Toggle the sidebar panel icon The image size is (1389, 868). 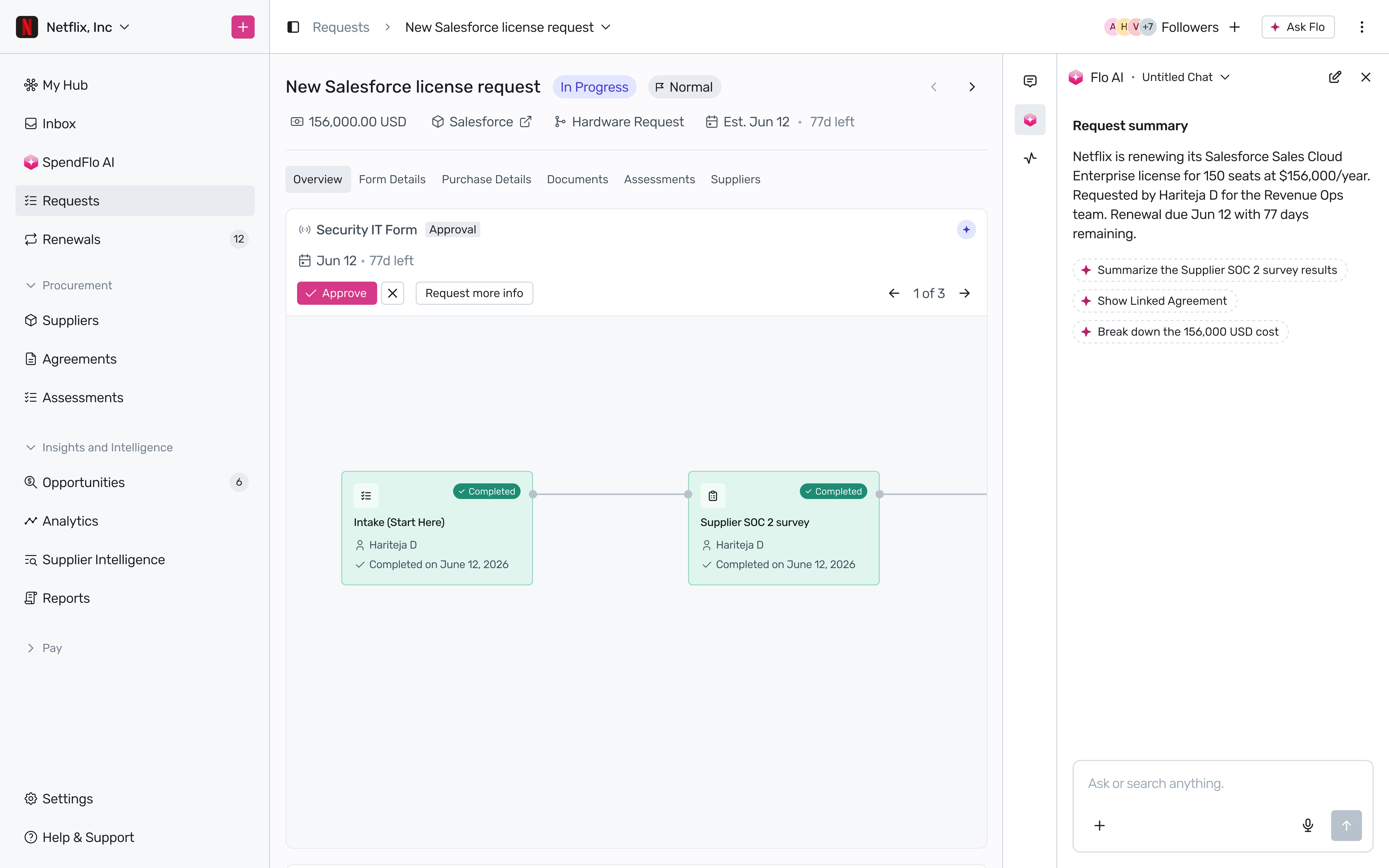click(293, 27)
